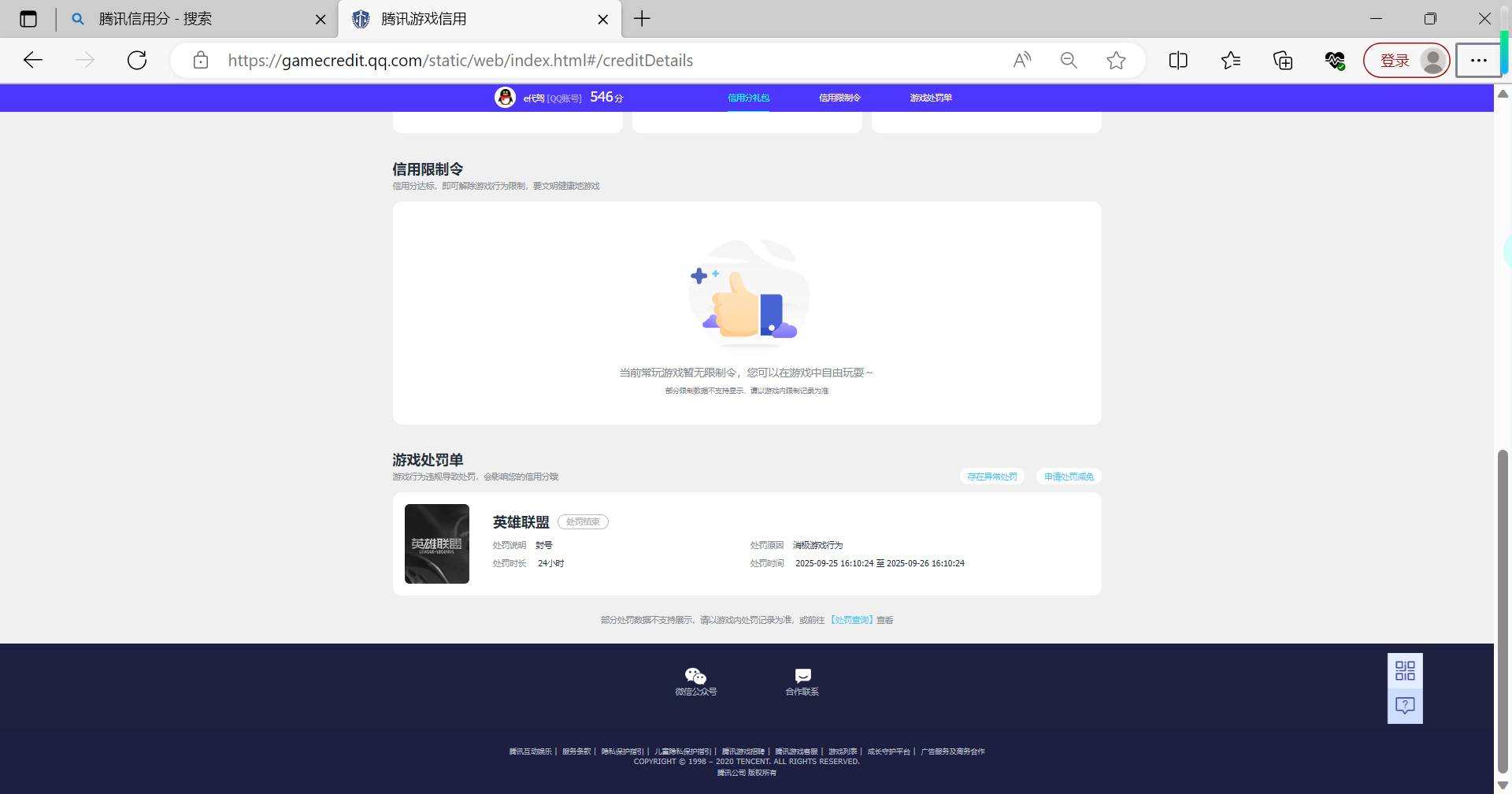Close the 腾讯游戏信用 tab
The image size is (1512, 794).
coord(603,19)
